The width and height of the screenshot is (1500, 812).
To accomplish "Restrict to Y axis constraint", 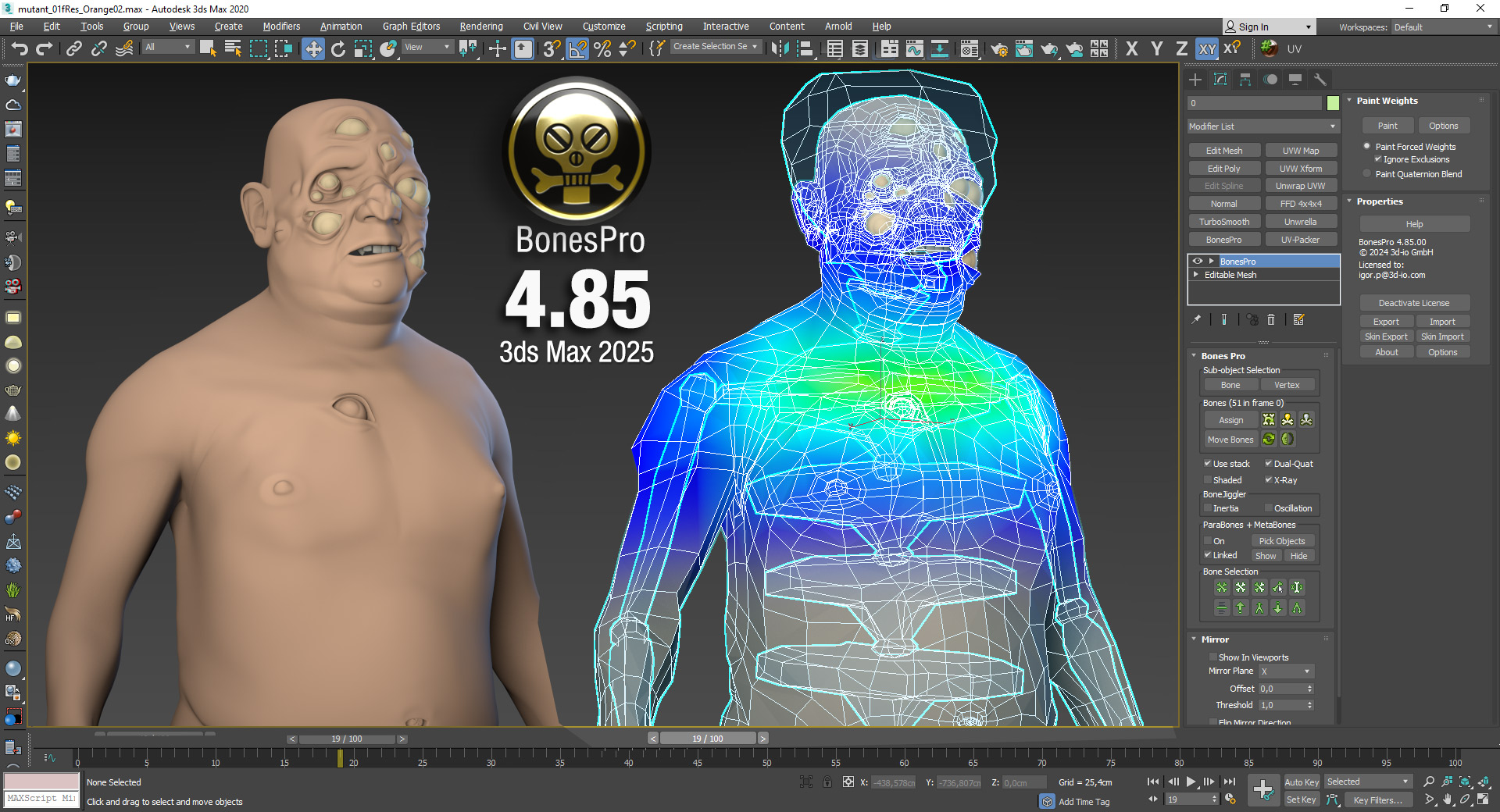I will [1157, 49].
